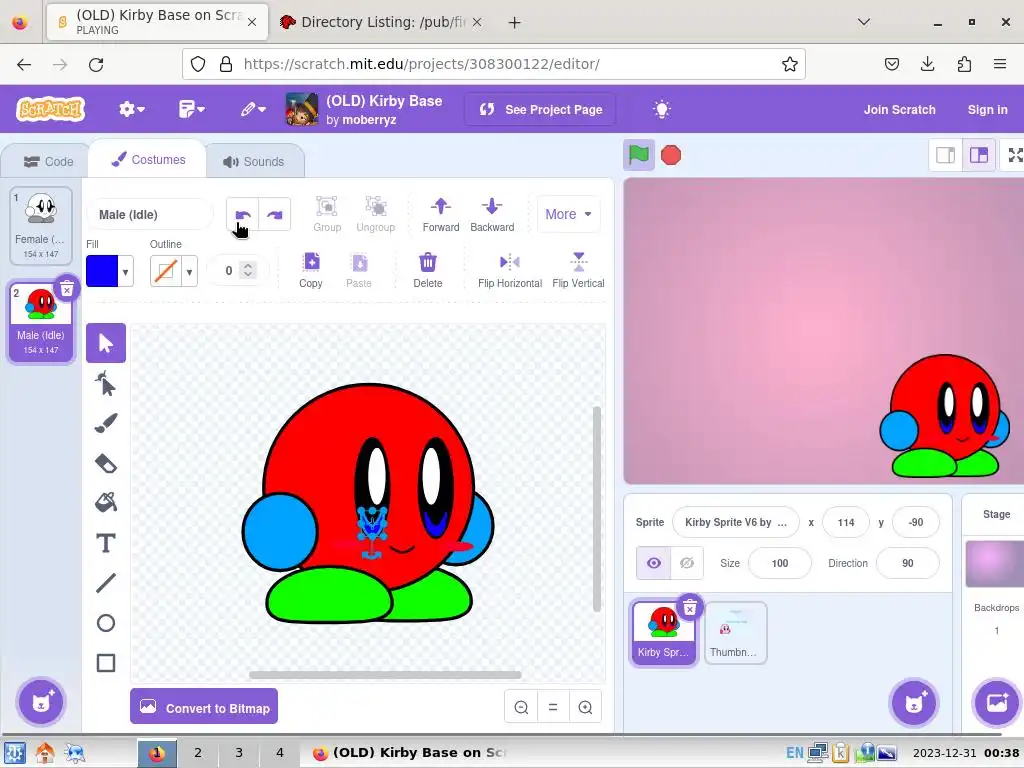Open a new browser tab
The image size is (1024, 768).
coord(515,22)
